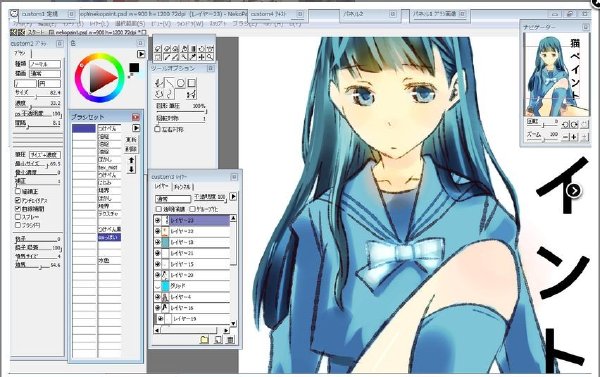Toggle the スプレー checkbox

(18, 217)
